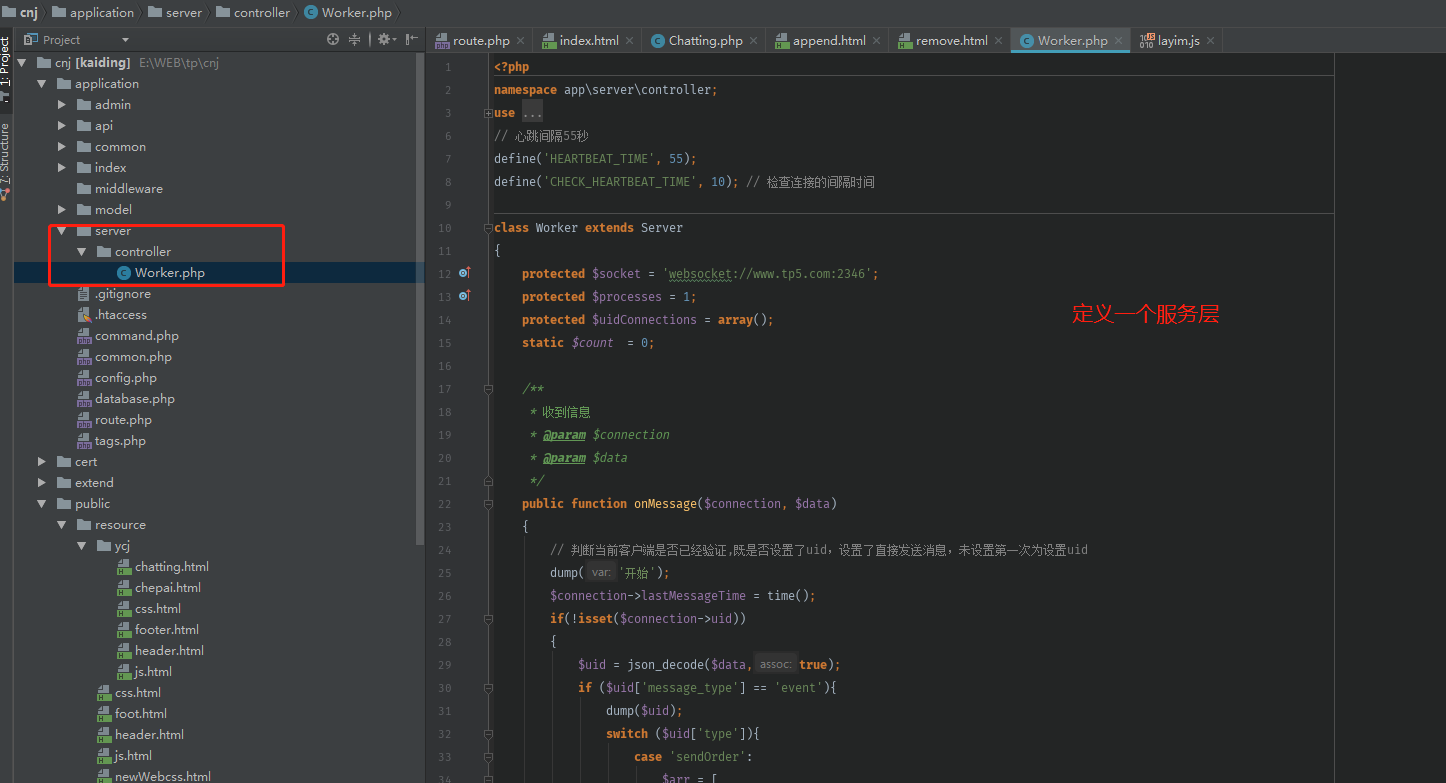This screenshot has width=1446, height=783.
Task: Close the index.html tab
Action: point(630,41)
